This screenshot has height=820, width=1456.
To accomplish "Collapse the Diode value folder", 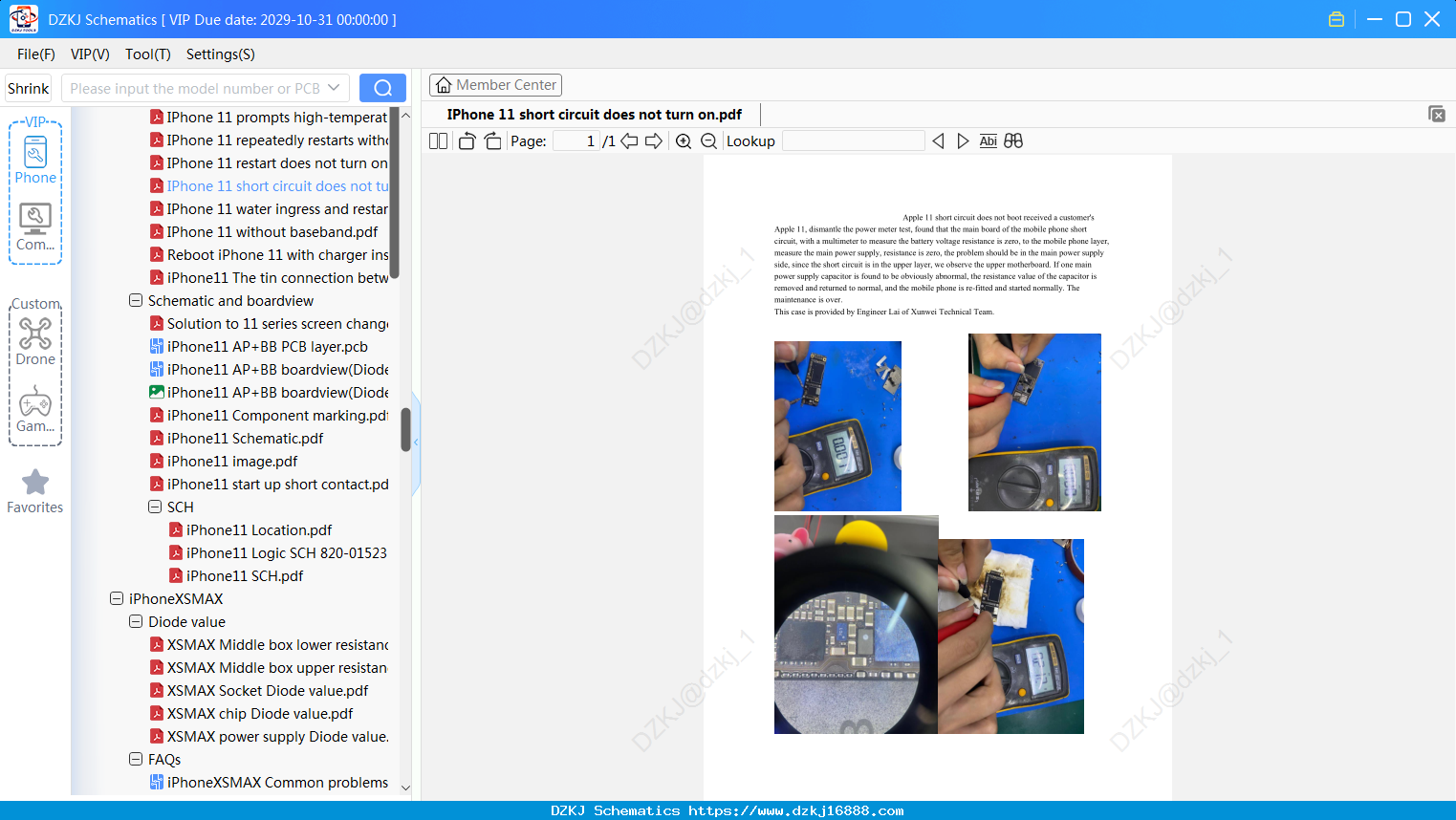I will coord(136,621).
